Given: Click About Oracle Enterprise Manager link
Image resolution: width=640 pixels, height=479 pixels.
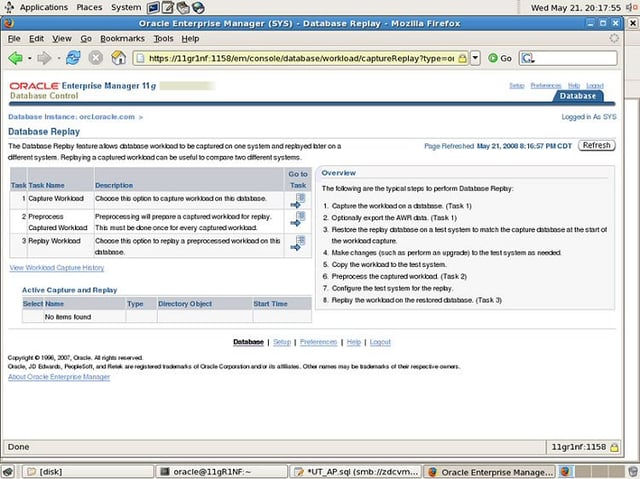Looking at the screenshot, I should tap(59, 377).
